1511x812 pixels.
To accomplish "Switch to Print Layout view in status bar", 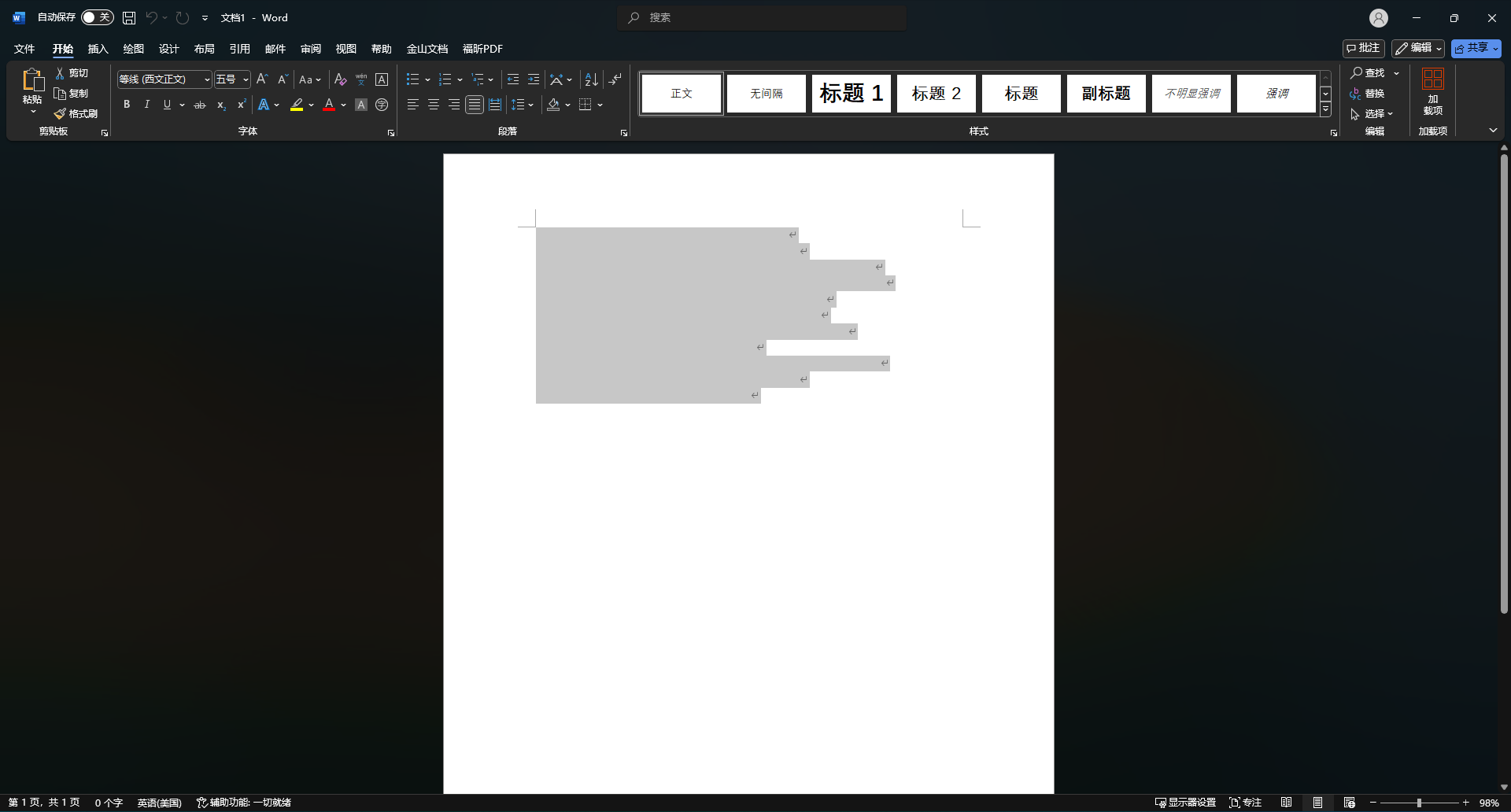I will (1317, 803).
